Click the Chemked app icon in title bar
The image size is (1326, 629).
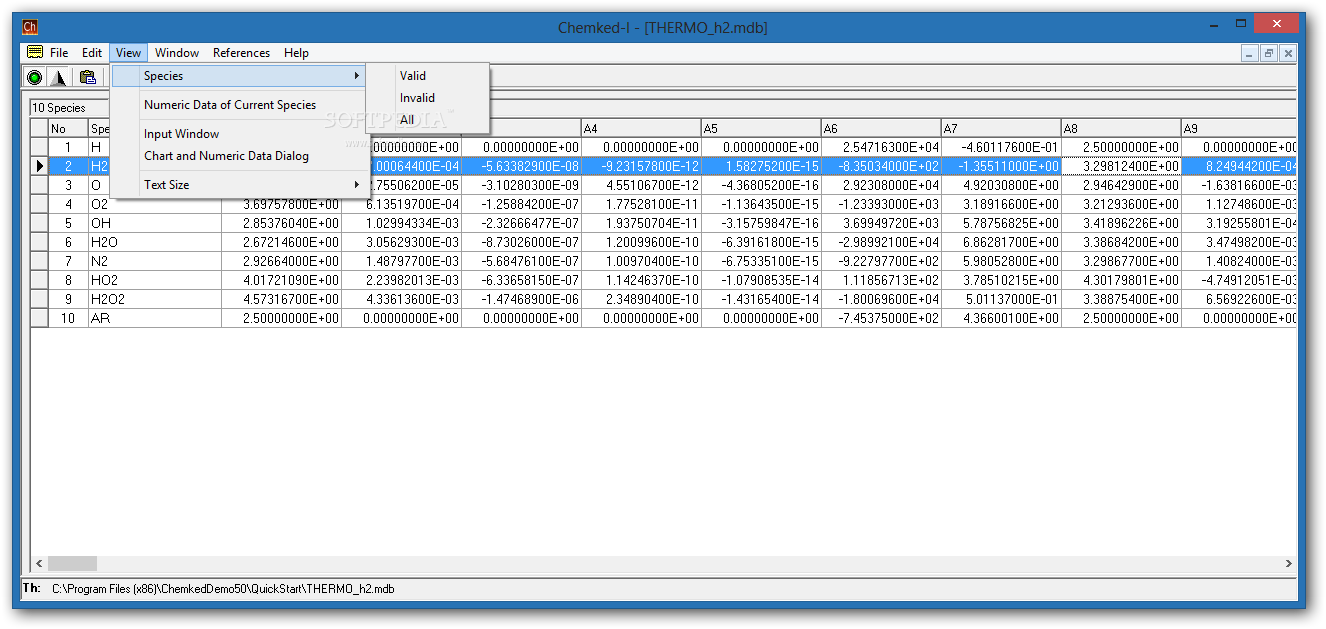click(x=30, y=27)
